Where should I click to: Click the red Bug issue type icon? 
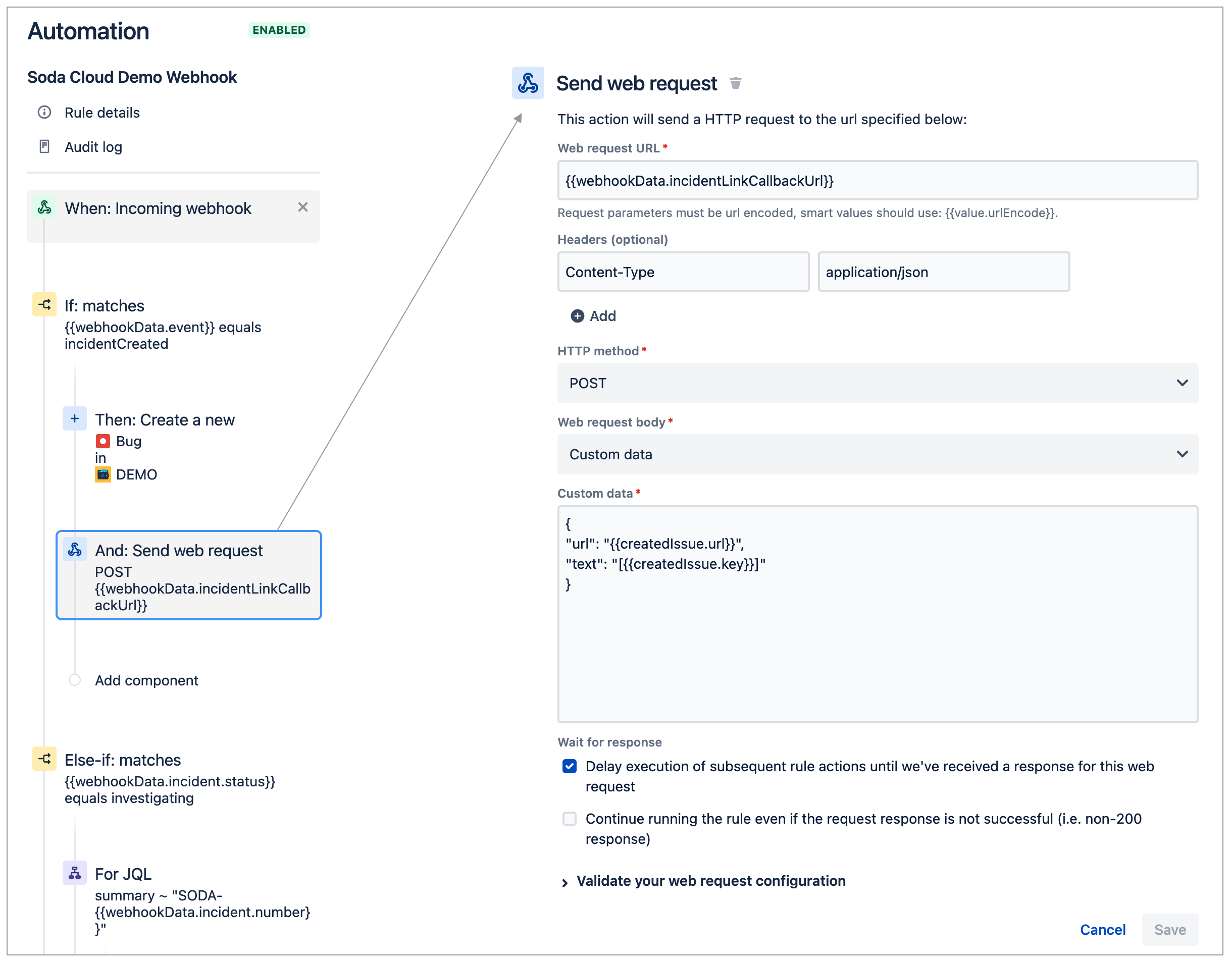point(102,441)
